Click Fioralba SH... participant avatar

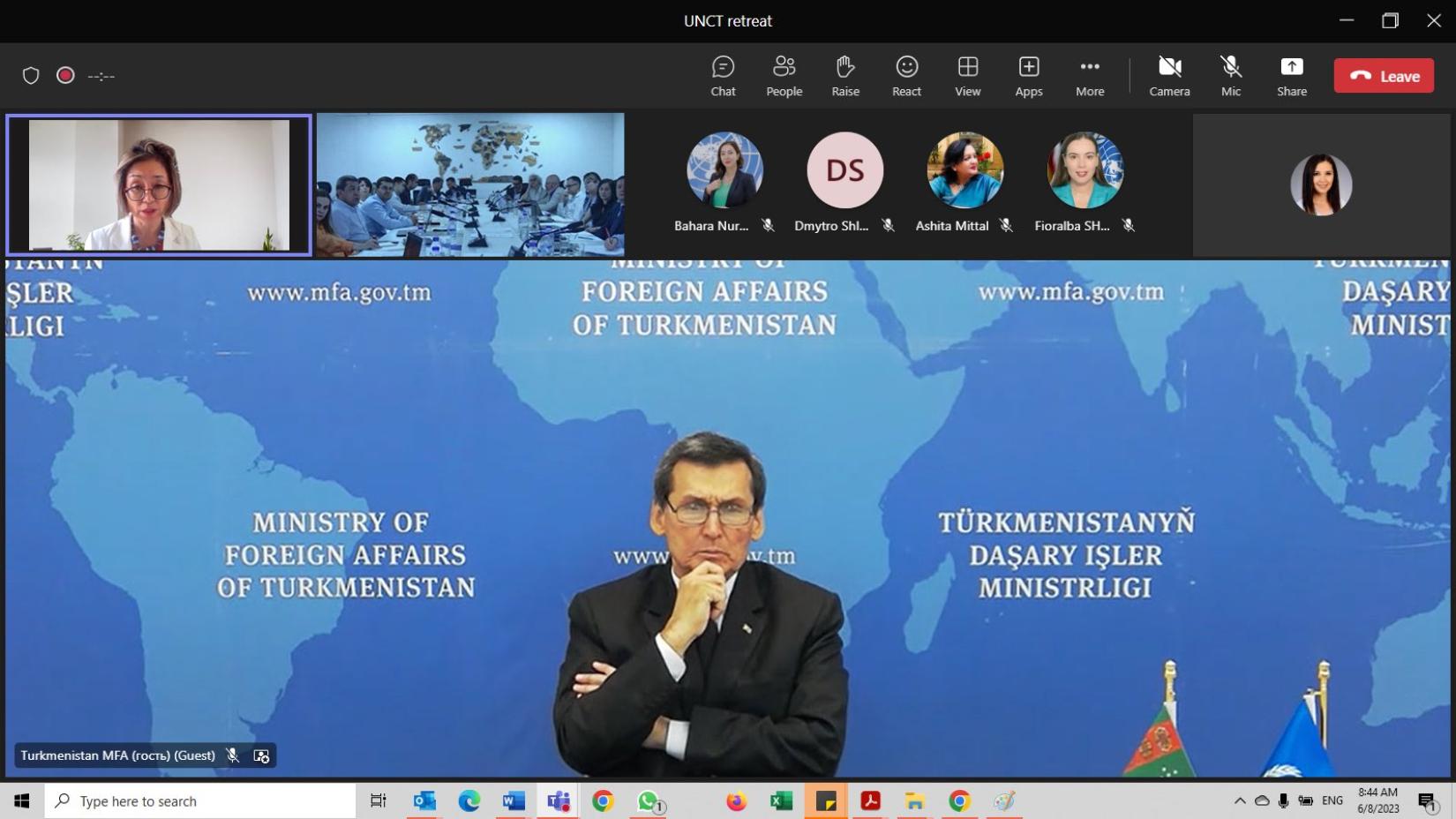(1084, 170)
